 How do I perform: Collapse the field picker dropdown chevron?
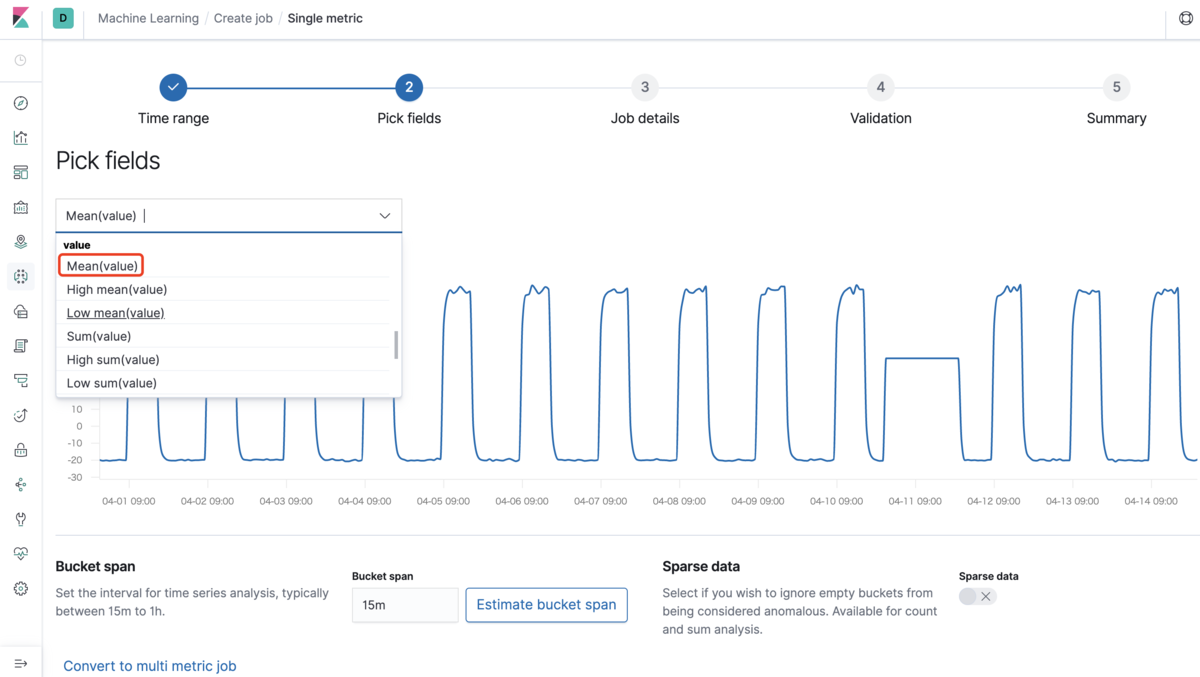coord(384,216)
